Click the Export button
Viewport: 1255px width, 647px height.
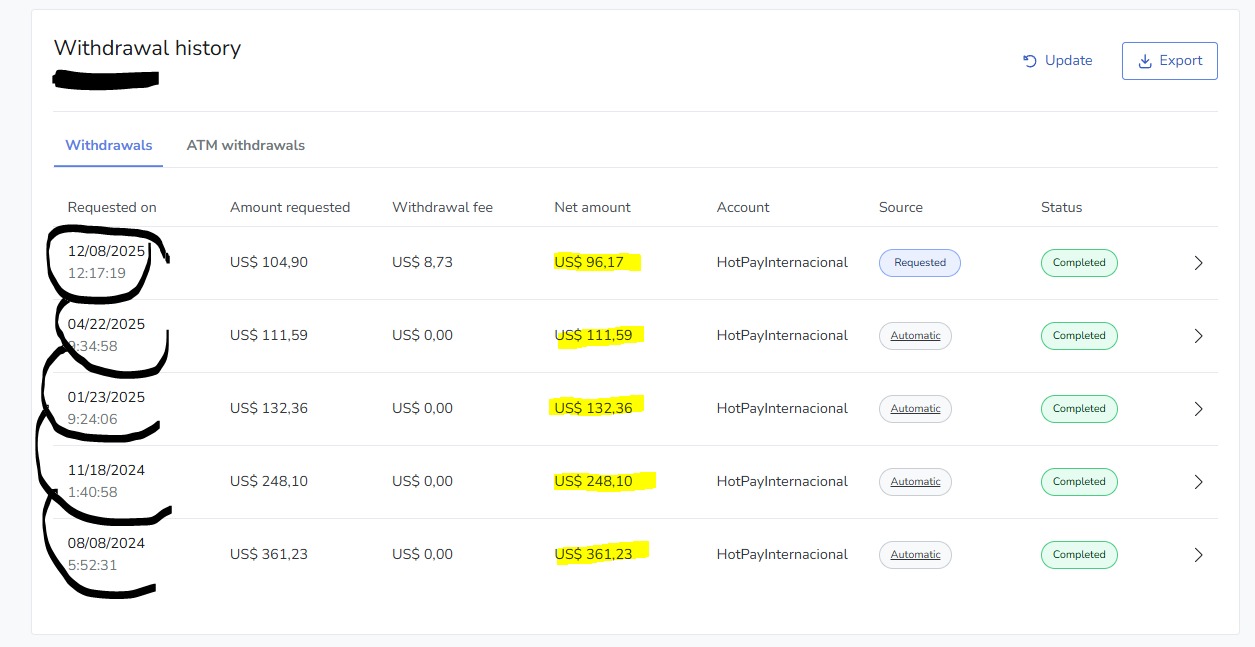tap(1170, 61)
